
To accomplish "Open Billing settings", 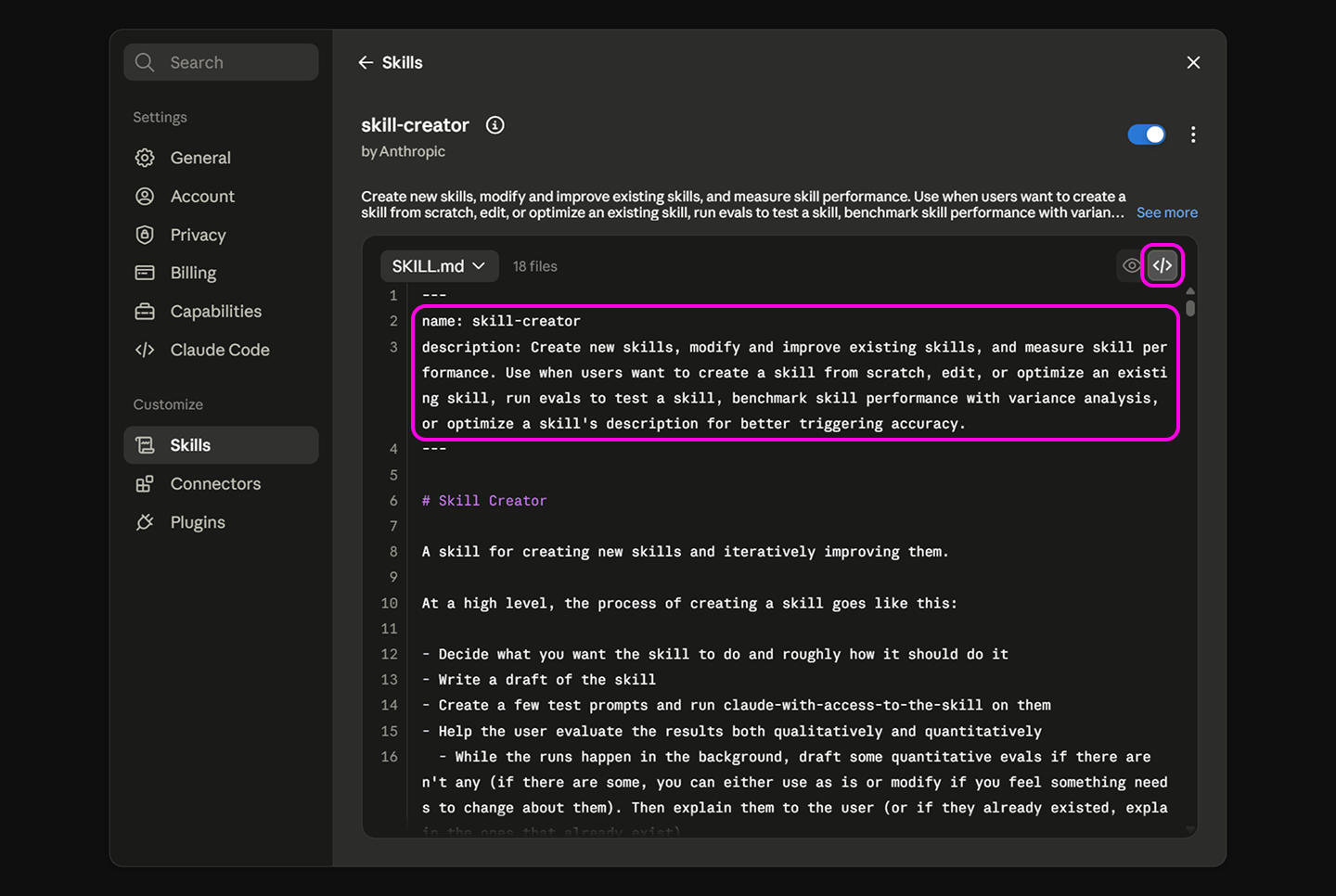I will [221, 273].
